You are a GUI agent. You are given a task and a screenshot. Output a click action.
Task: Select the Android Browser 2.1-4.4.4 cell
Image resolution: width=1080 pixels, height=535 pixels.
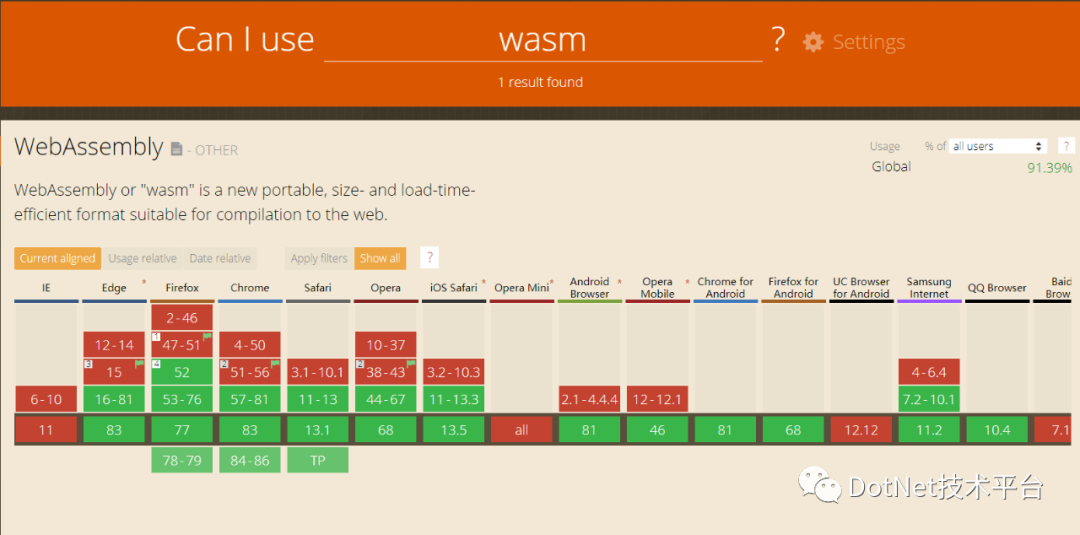click(x=590, y=399)
